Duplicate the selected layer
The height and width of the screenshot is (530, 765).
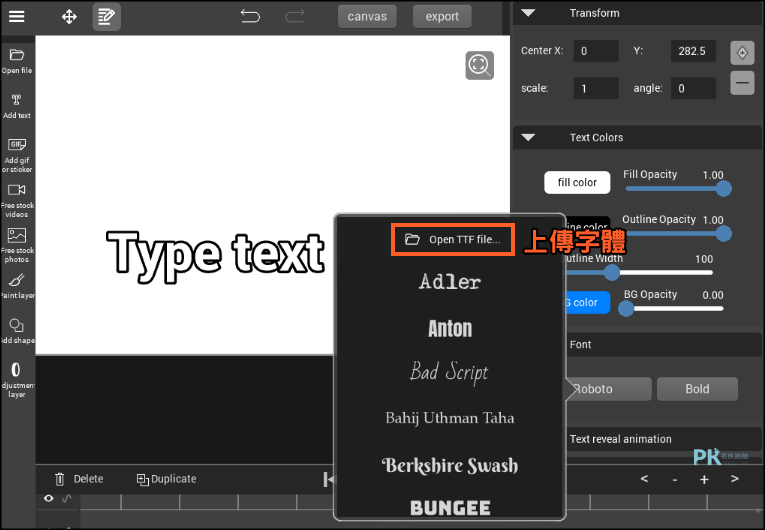coord(166,479)
